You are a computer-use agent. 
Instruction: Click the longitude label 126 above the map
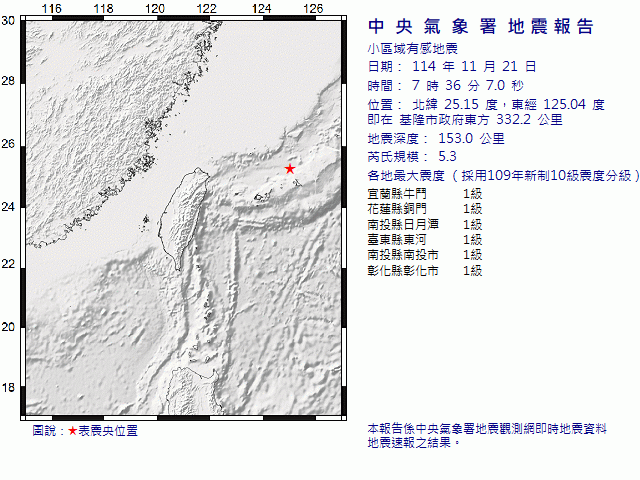coord(313,9)
